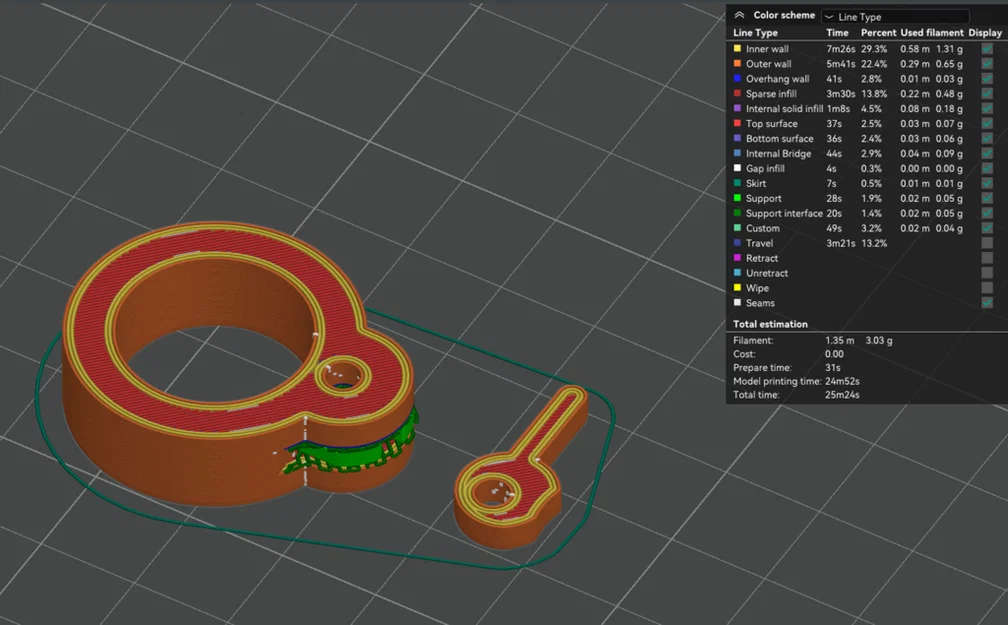1008x625 pixels.
Task: Toggle Support display checkbox
Action: click(987, 198)
